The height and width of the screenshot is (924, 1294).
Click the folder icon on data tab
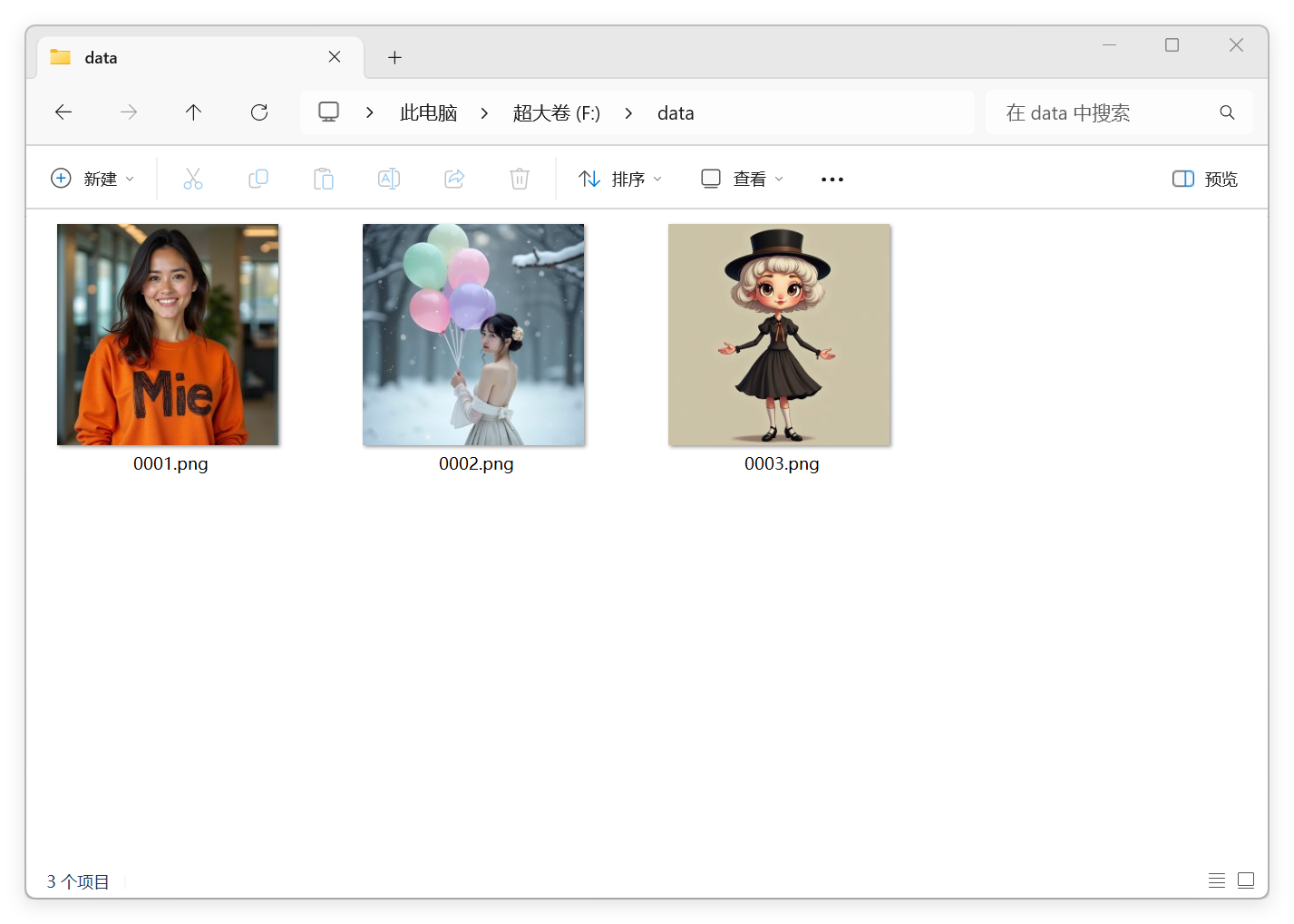(x=61, y=57)
